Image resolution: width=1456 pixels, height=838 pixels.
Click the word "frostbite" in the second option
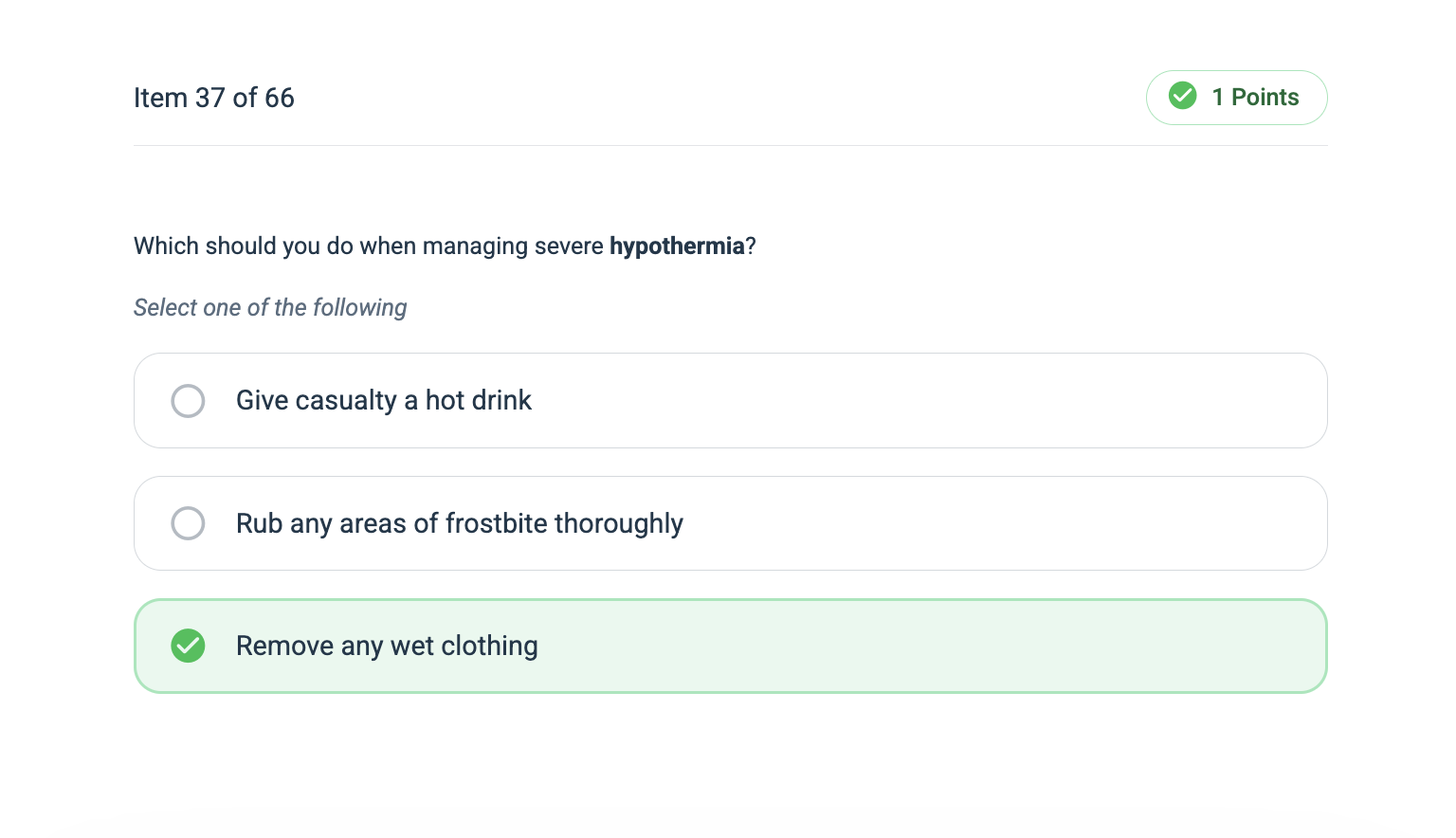496,523
